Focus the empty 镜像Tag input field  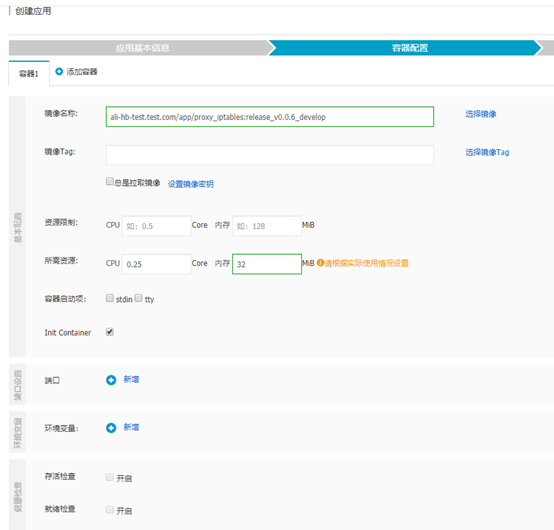point(270,155)
